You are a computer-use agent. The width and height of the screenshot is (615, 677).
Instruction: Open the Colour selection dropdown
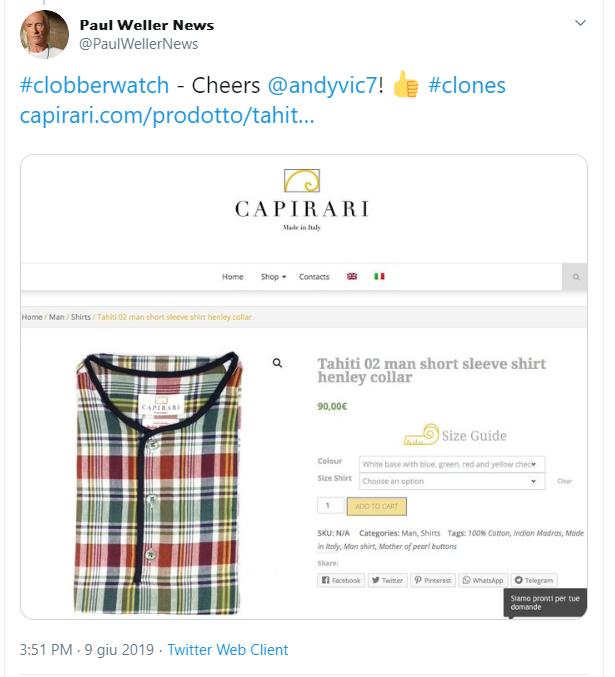[x=452, y=464]
